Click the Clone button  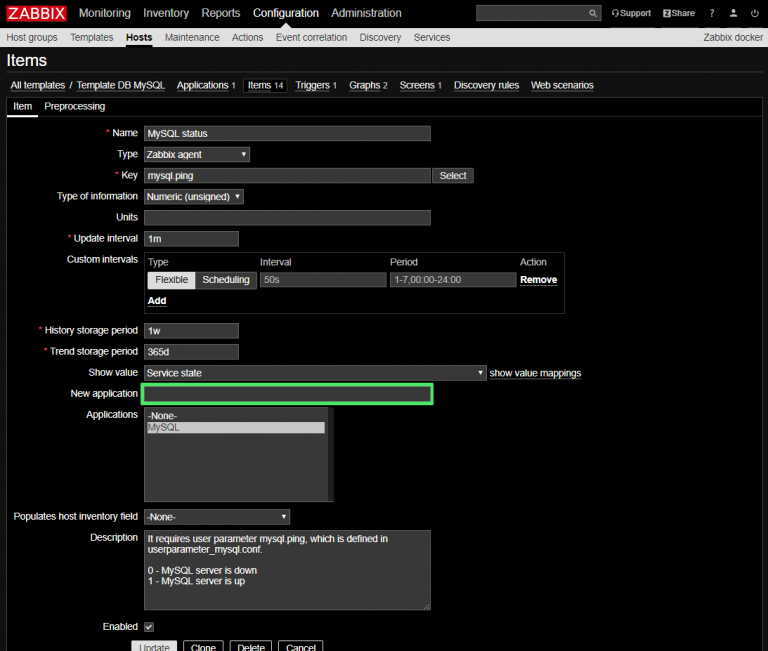tap(203, 647)
